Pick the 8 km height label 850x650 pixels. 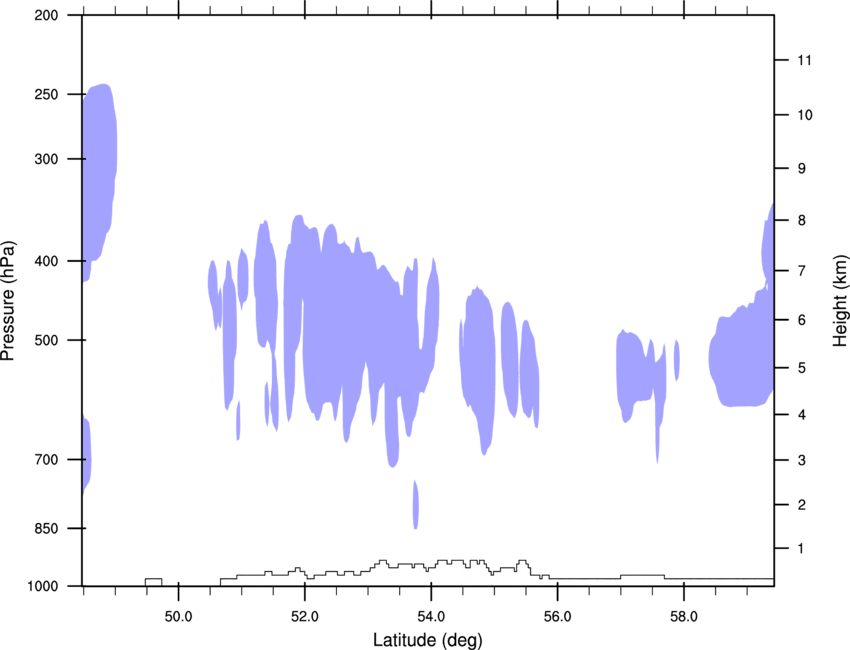(x=802, y=220)
